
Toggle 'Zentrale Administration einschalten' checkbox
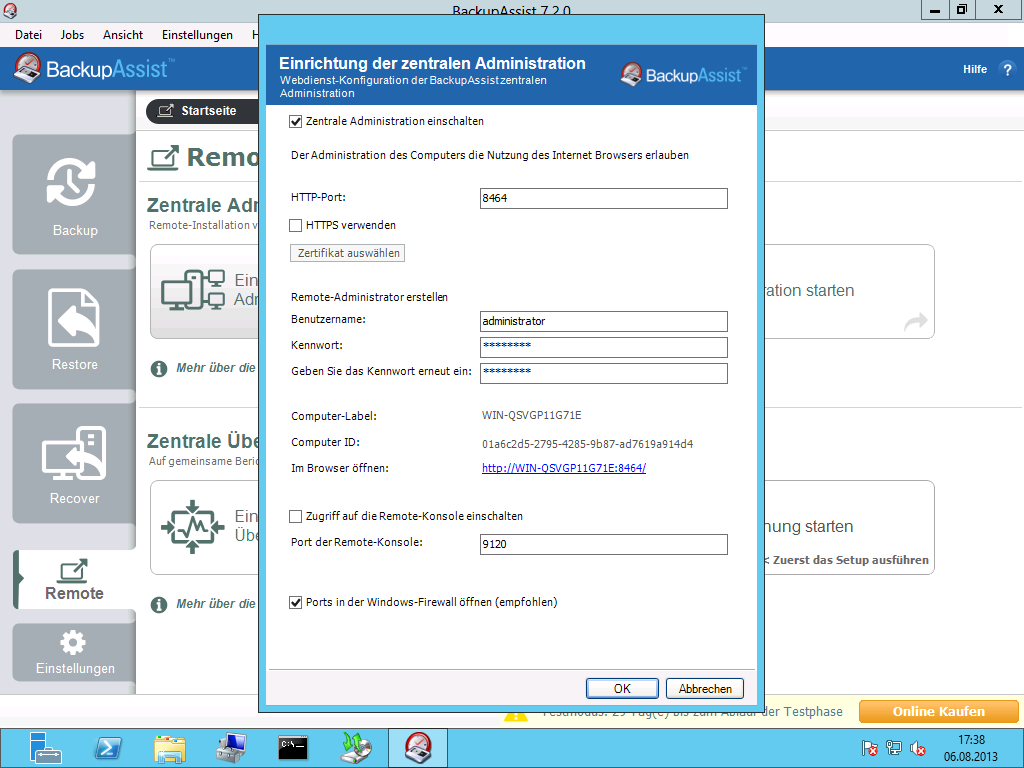pos(295,122)
